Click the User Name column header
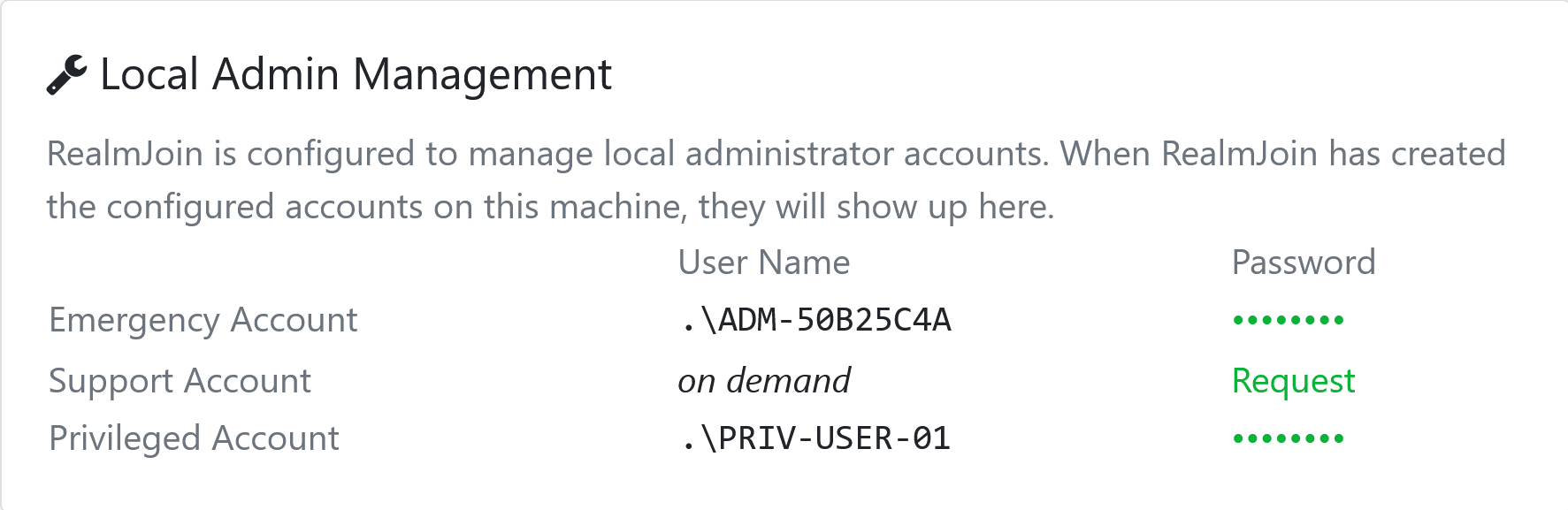Viewport: 1568px width, 510px height. pos(764,263)
